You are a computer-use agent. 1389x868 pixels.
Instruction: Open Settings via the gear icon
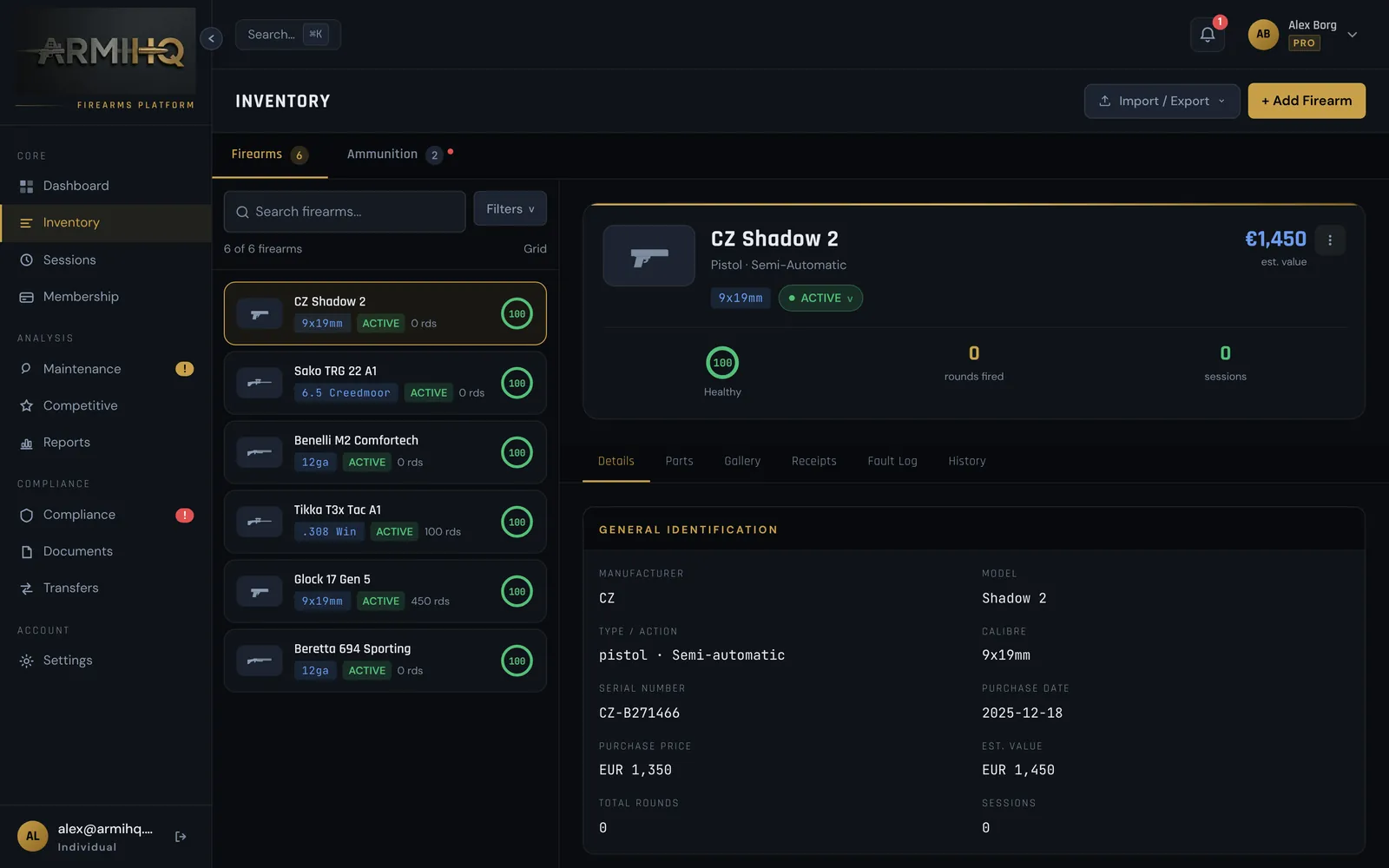click(x=27, y=661)
